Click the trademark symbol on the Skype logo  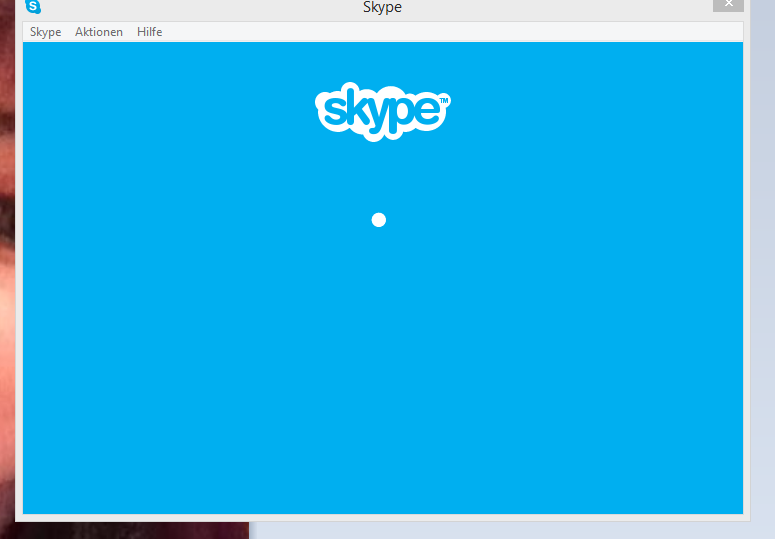pos(444,100)
